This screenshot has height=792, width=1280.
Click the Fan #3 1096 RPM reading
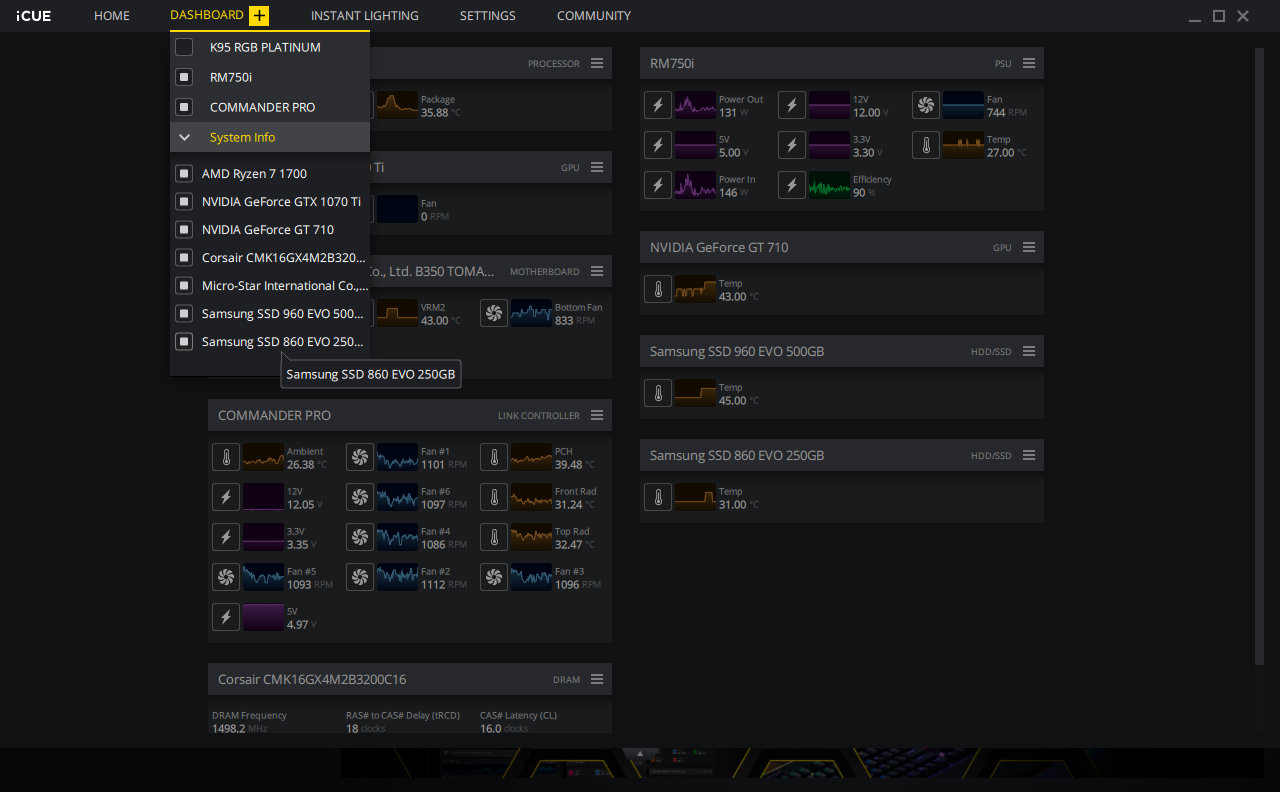click(578, 584)
